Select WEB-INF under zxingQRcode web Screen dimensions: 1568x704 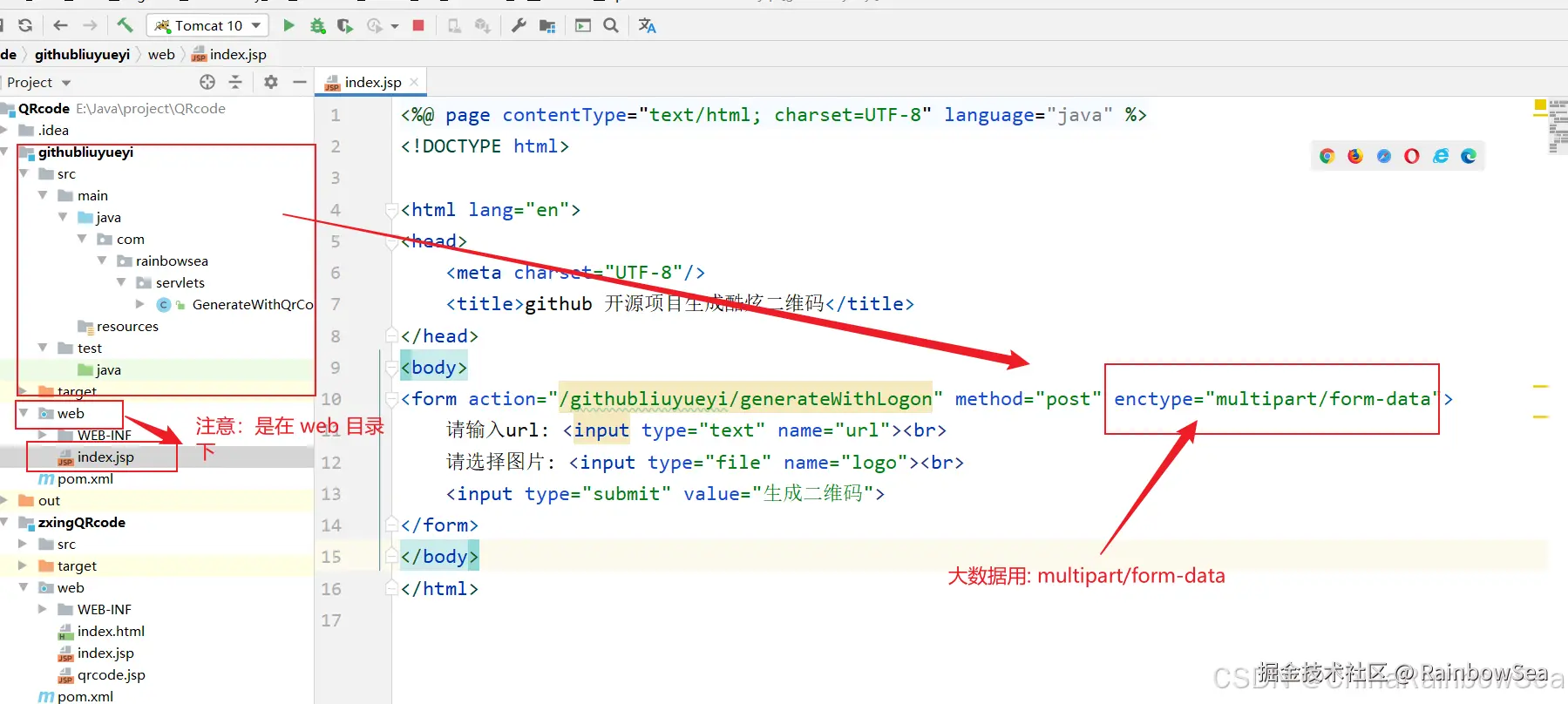105,609
